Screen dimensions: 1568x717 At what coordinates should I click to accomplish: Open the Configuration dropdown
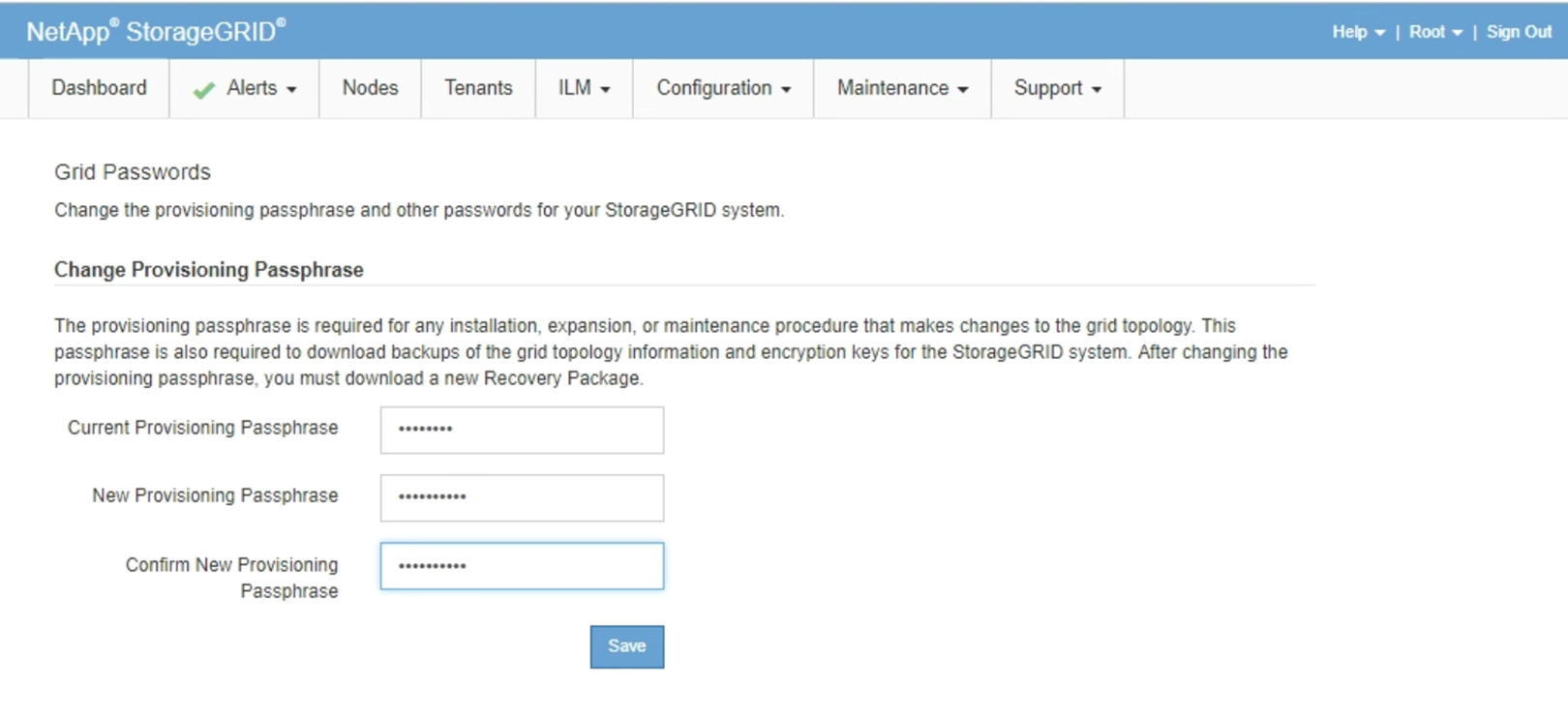pos(723,88)
